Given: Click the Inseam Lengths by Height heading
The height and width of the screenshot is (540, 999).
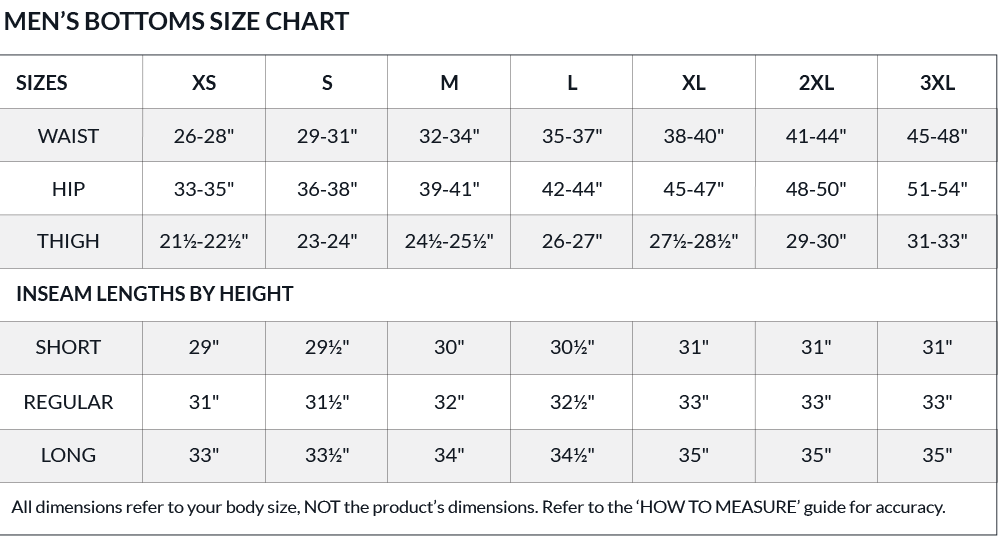Looking at the screenshot, I should (154, 294).
